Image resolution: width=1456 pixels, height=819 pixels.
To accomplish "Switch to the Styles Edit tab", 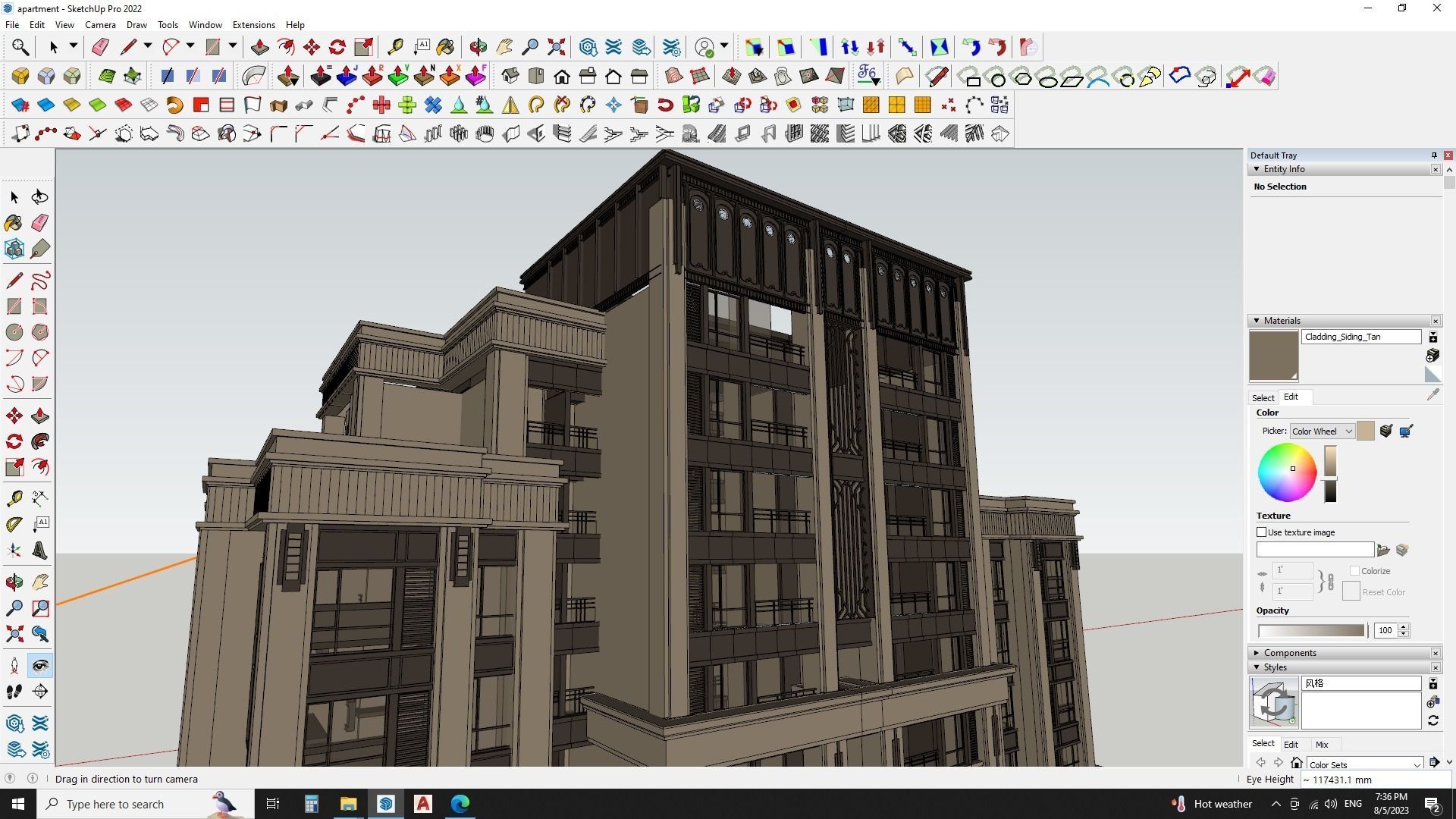I will (1291, 745).
